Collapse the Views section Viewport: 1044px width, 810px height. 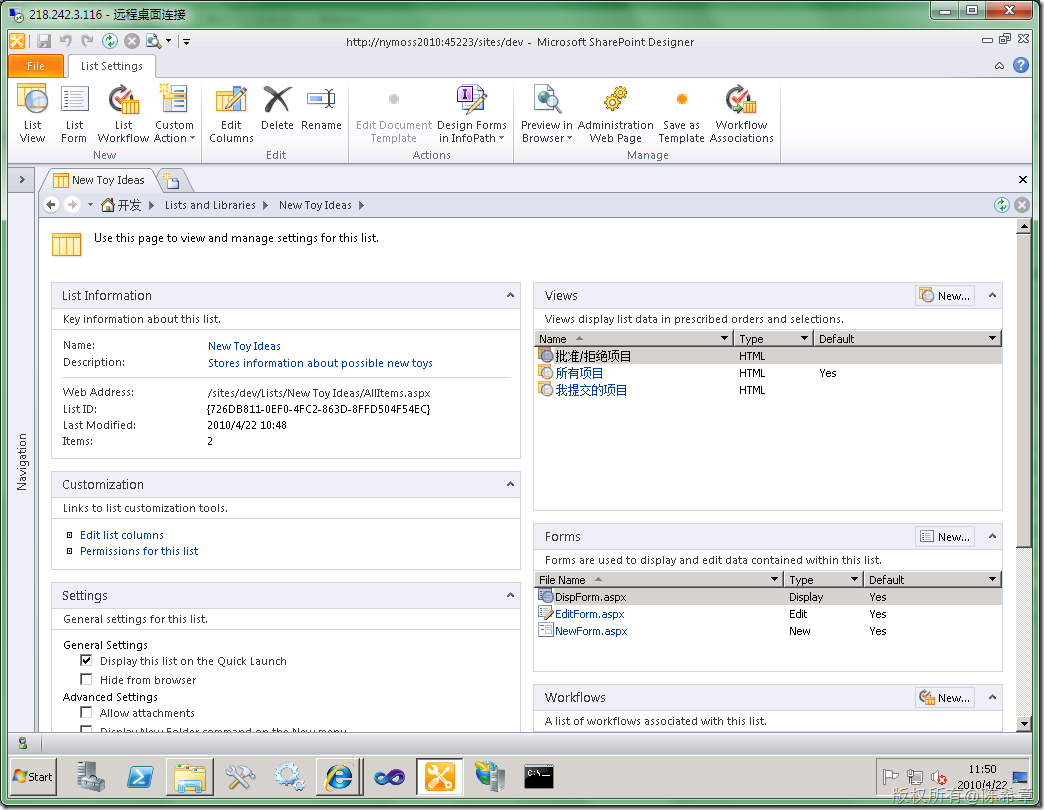point(992,295)
